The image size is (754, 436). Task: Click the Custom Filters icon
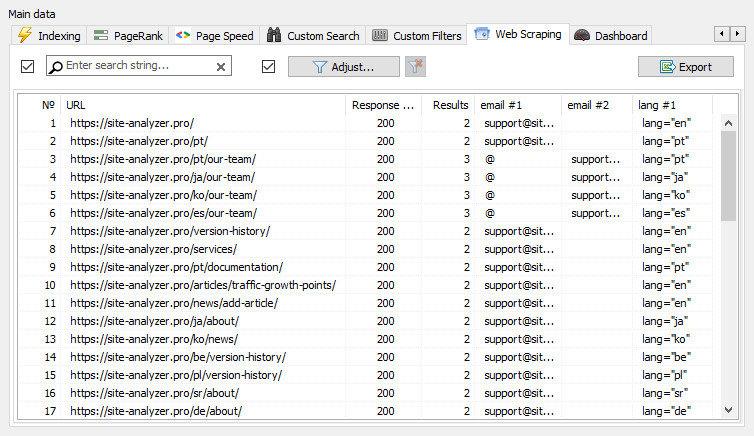tap(380, 35)
